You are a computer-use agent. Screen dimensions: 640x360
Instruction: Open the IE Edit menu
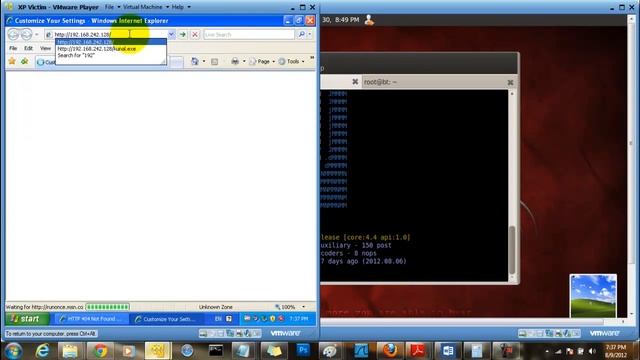coord(28,48)
